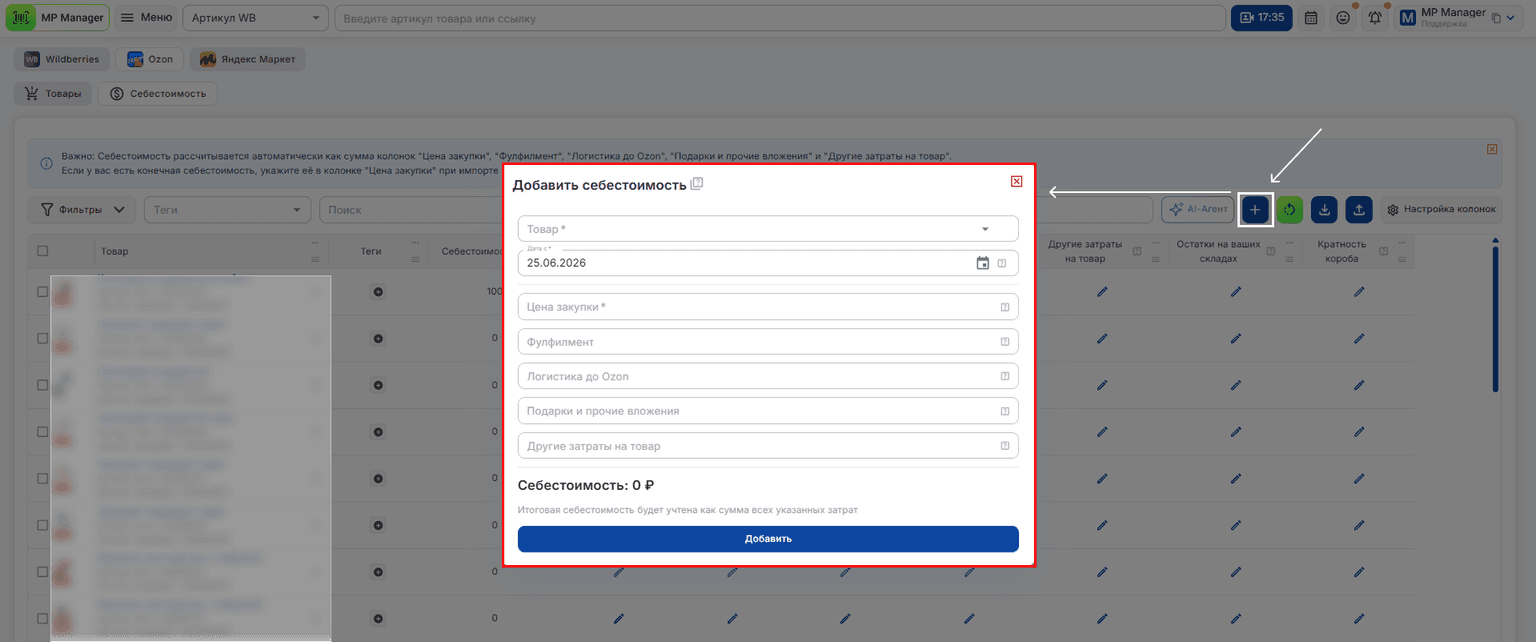This screenshot has height=642, width=1536.
Task: Close the Добавить себестоимость dialog
Action: point(1016,181)
